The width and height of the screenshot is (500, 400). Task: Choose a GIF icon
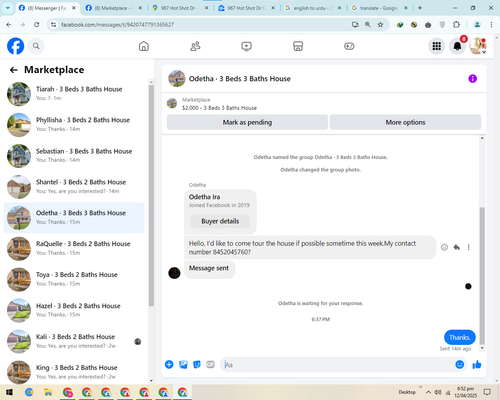tap(210, 364)
